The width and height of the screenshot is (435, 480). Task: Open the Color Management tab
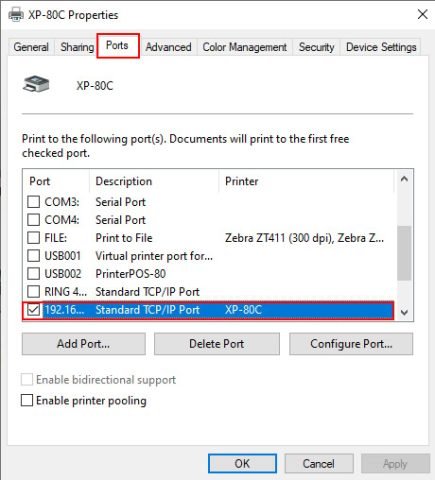point(245,47)
